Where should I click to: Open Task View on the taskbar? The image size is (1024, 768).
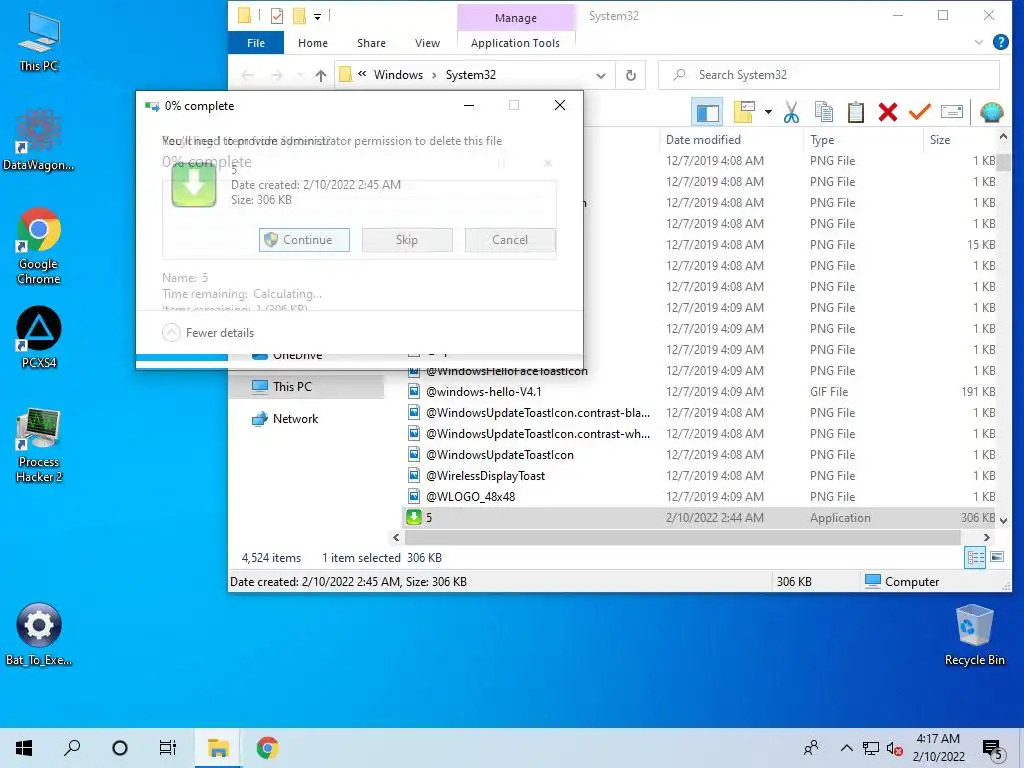coord(168,748)
